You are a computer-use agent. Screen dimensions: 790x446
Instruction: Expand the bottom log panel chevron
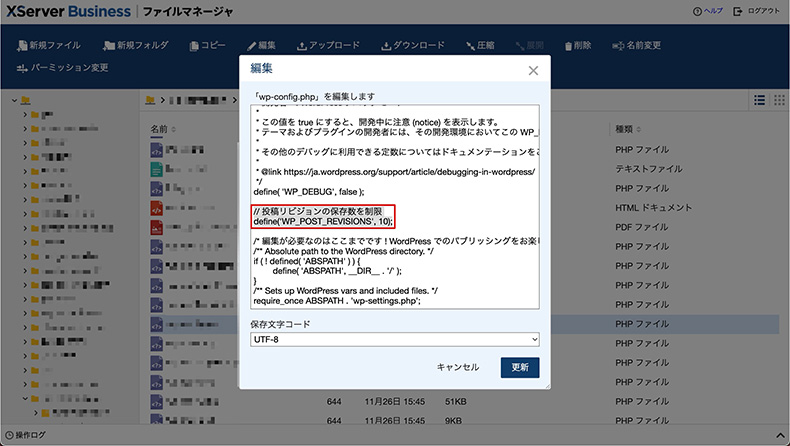tap(780, 435)
